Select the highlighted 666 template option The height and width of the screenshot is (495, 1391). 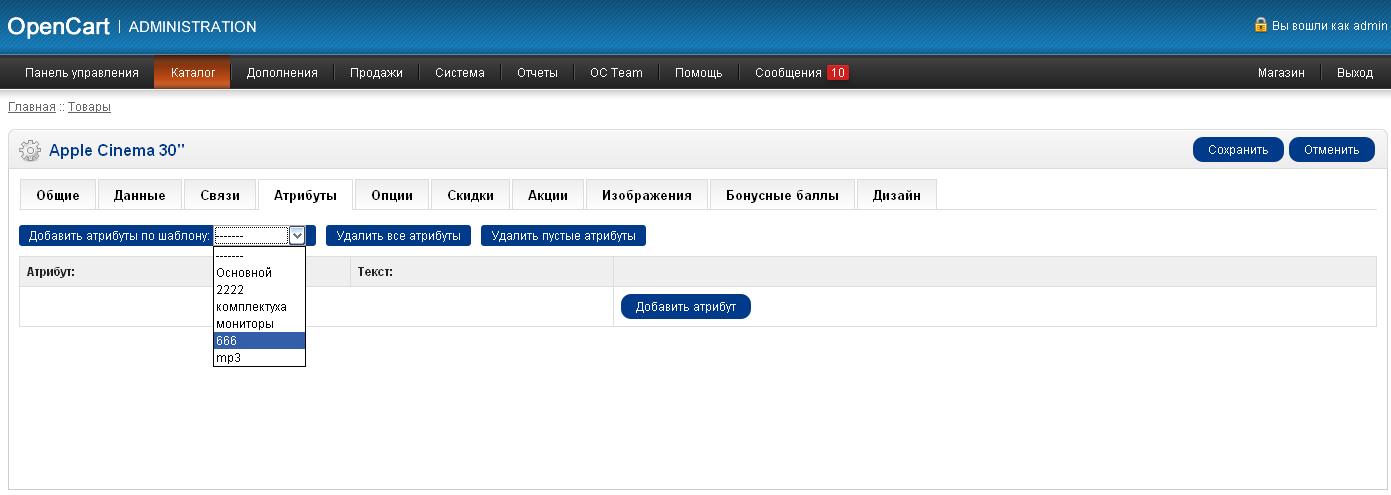point(259,340)
